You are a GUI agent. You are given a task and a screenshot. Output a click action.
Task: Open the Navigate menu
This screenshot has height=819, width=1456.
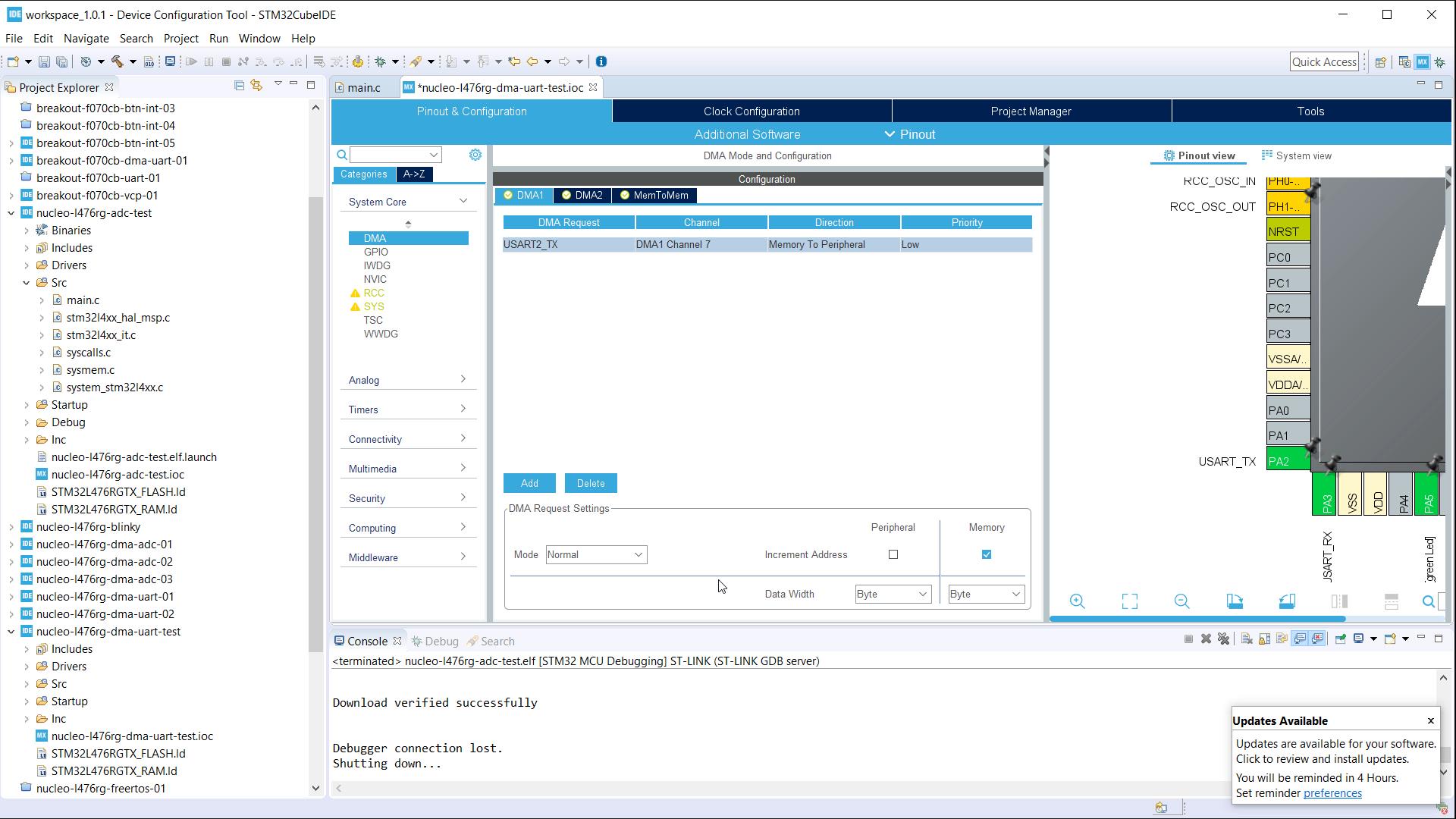[x=86, y=38]
